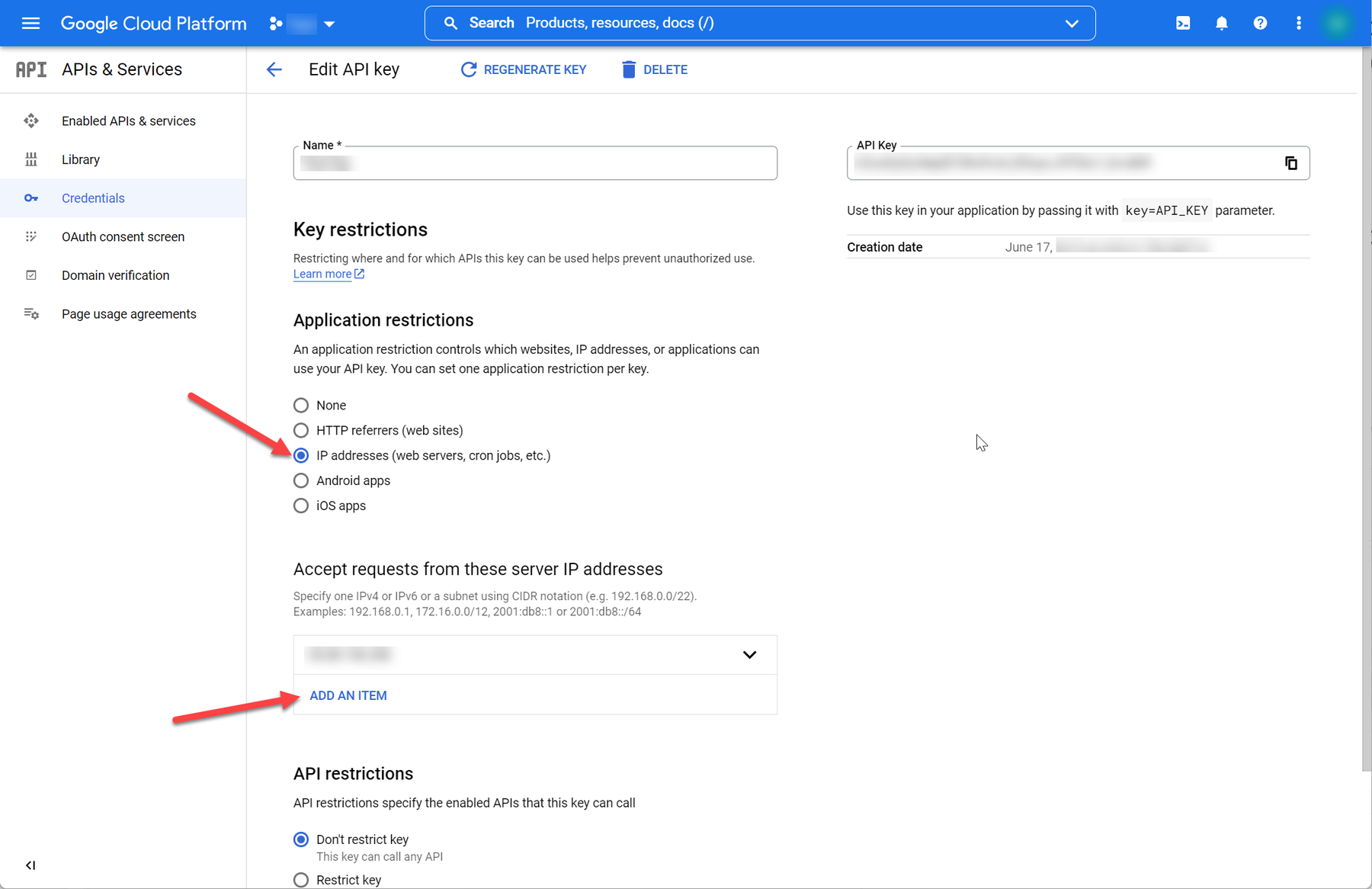Click the Enabled APIs & services icon

[31, 120]
